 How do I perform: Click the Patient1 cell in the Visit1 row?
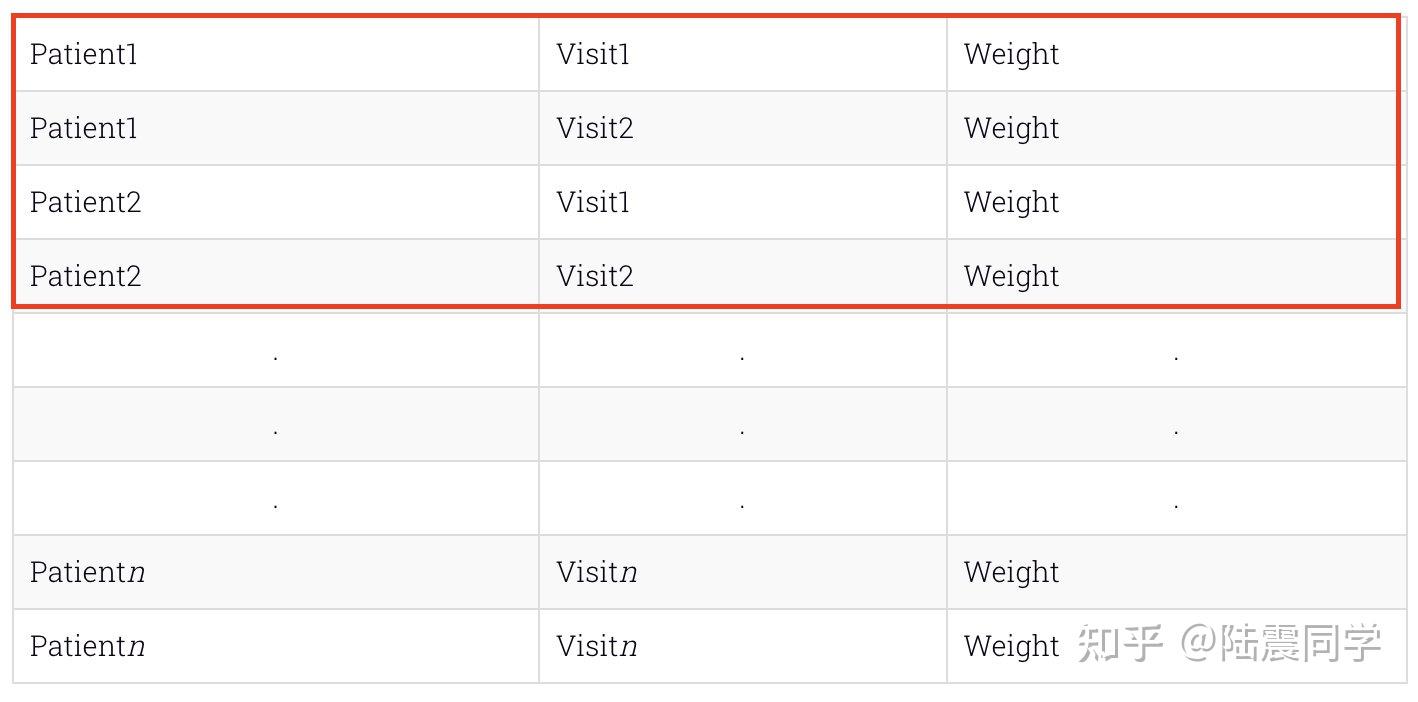point(84,54)
